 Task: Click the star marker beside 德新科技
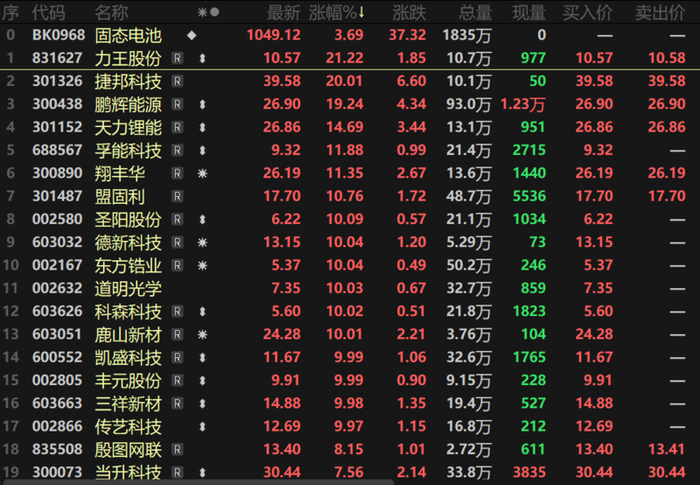(202, 242)
